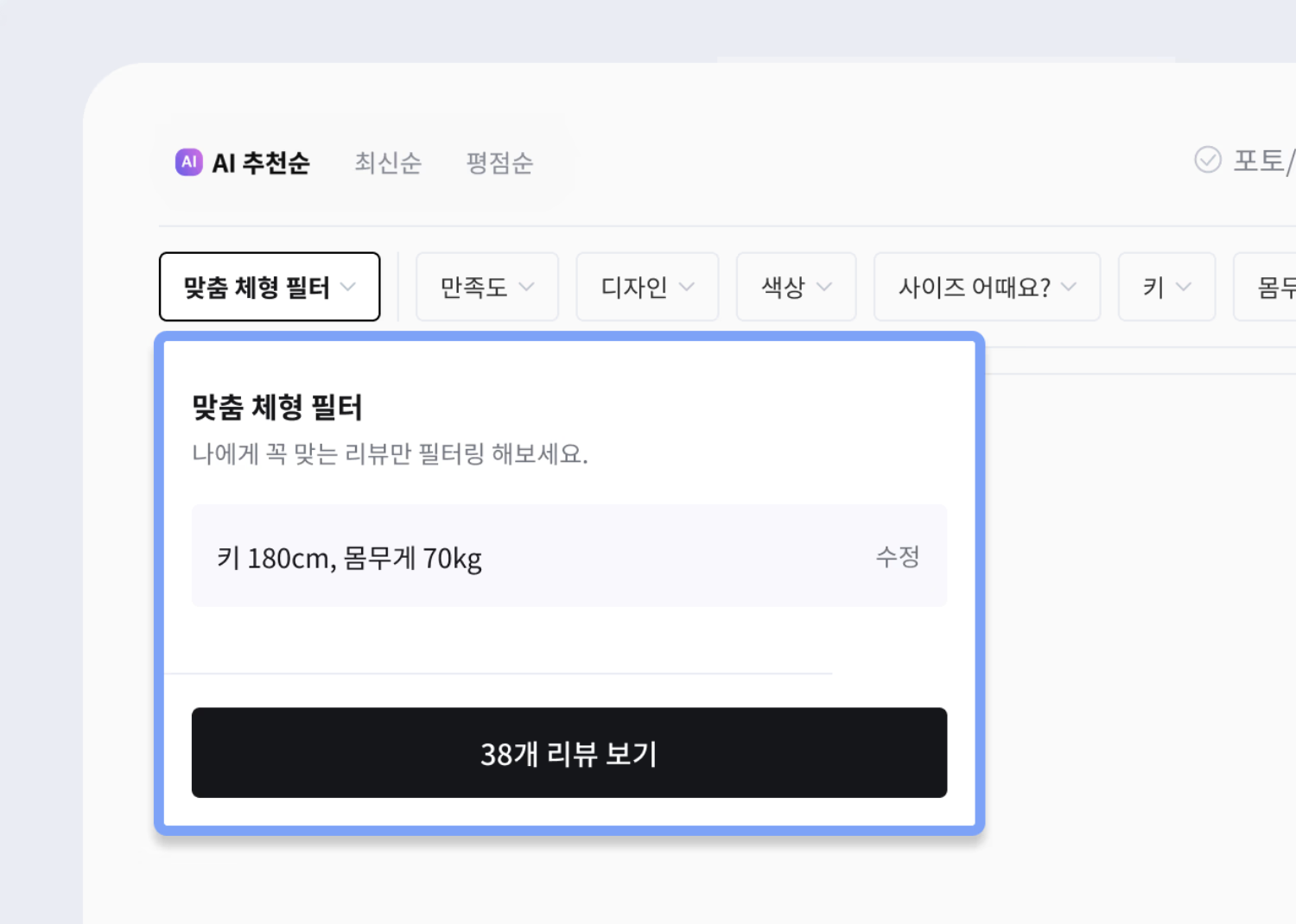Click the 포토 filter label
Viewport: 1296px width, 924px height.
[1261, 161]
